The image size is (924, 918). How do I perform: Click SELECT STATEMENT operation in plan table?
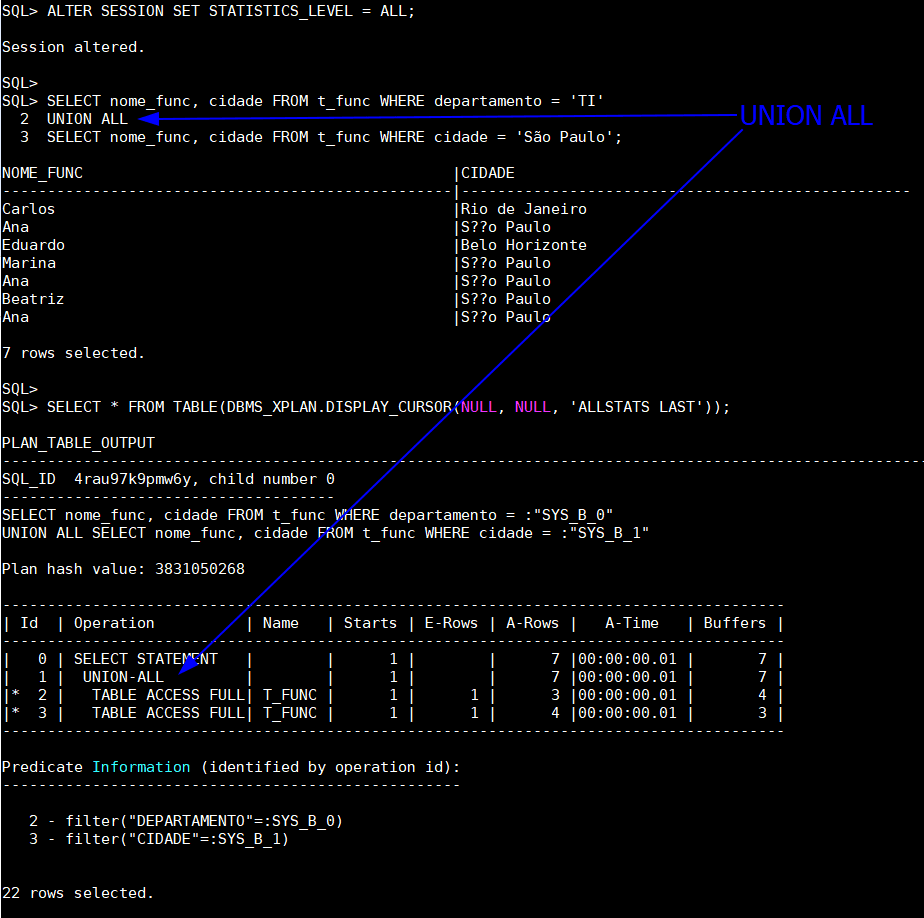click(x=145, y=659)
